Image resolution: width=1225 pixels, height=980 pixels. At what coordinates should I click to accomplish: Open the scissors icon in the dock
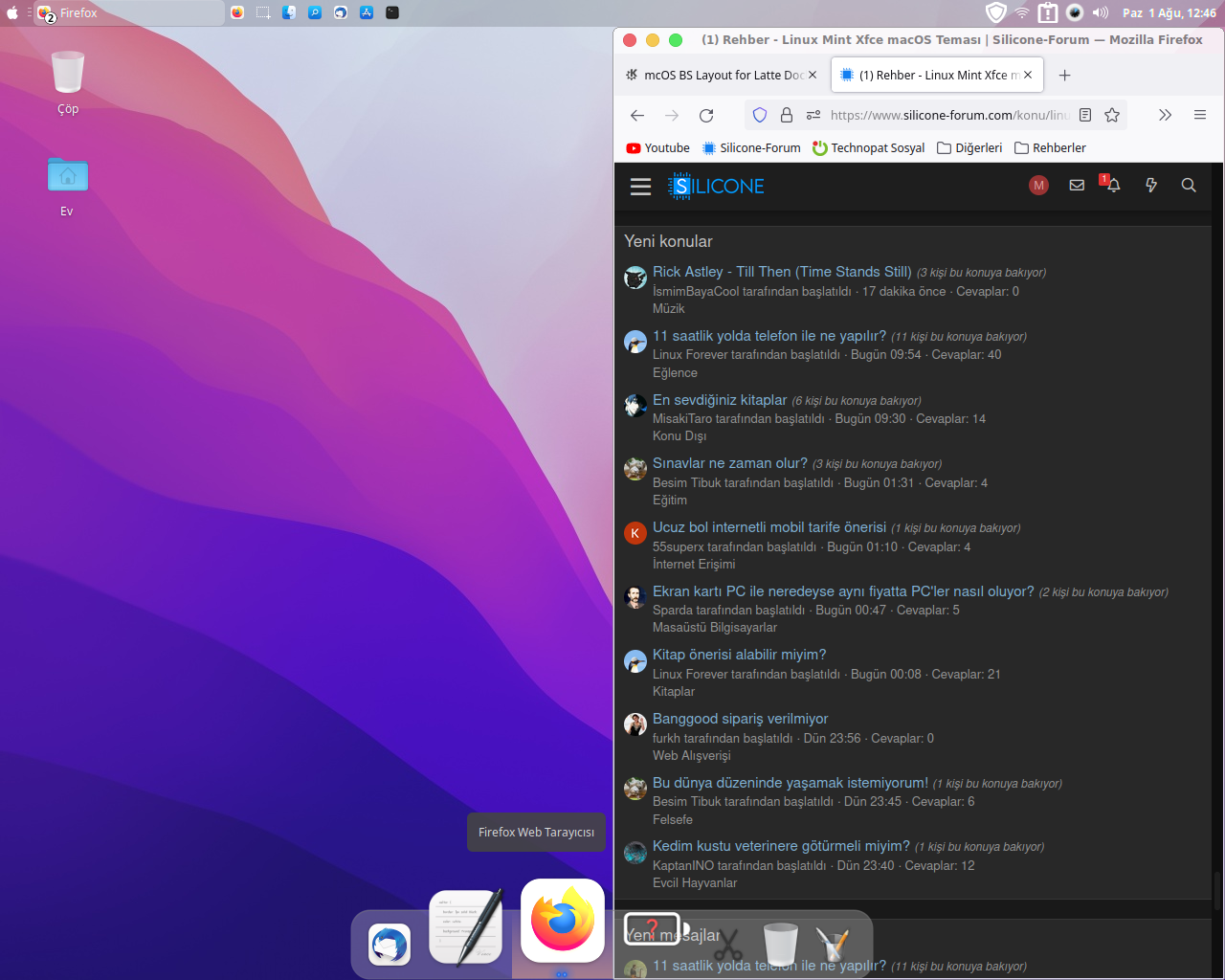click(x=727, y=946)
